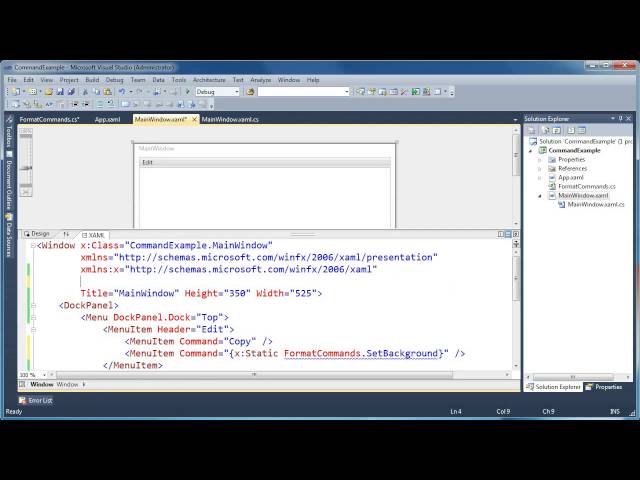
Task: Switch to the Properties panel tab
Action: tap(604, 387)
